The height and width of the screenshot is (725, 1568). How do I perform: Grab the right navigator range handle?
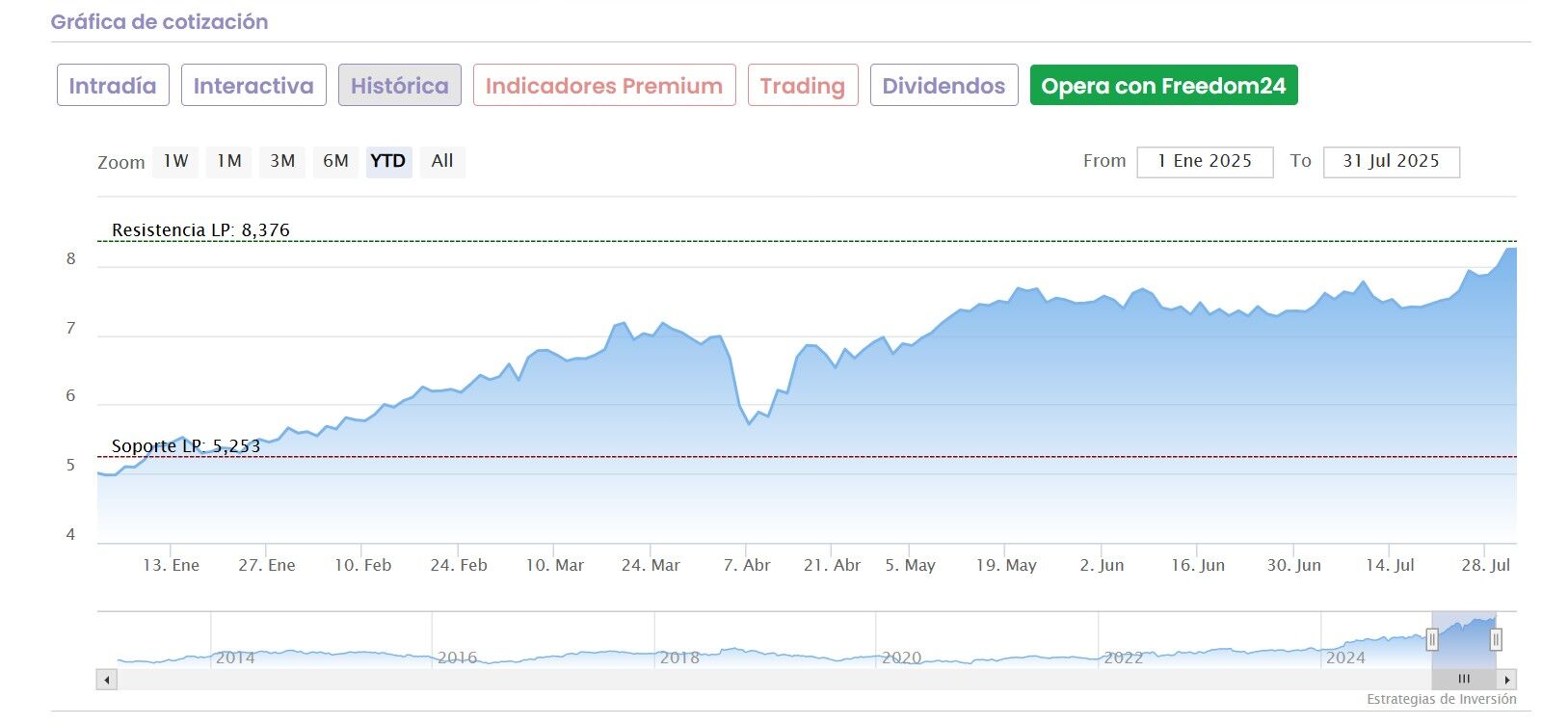pyautogui.click(x=1496, y=639)
